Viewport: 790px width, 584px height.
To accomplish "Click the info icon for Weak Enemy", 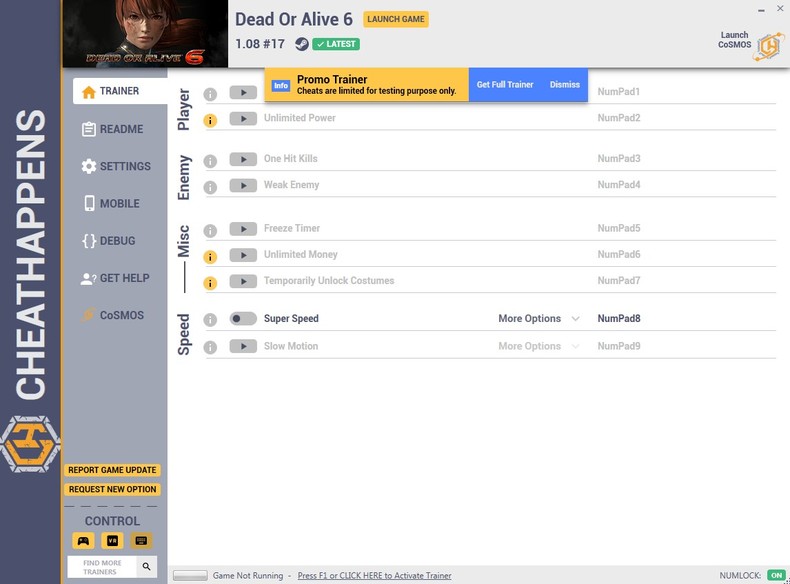I will click(x=210, y=187).
